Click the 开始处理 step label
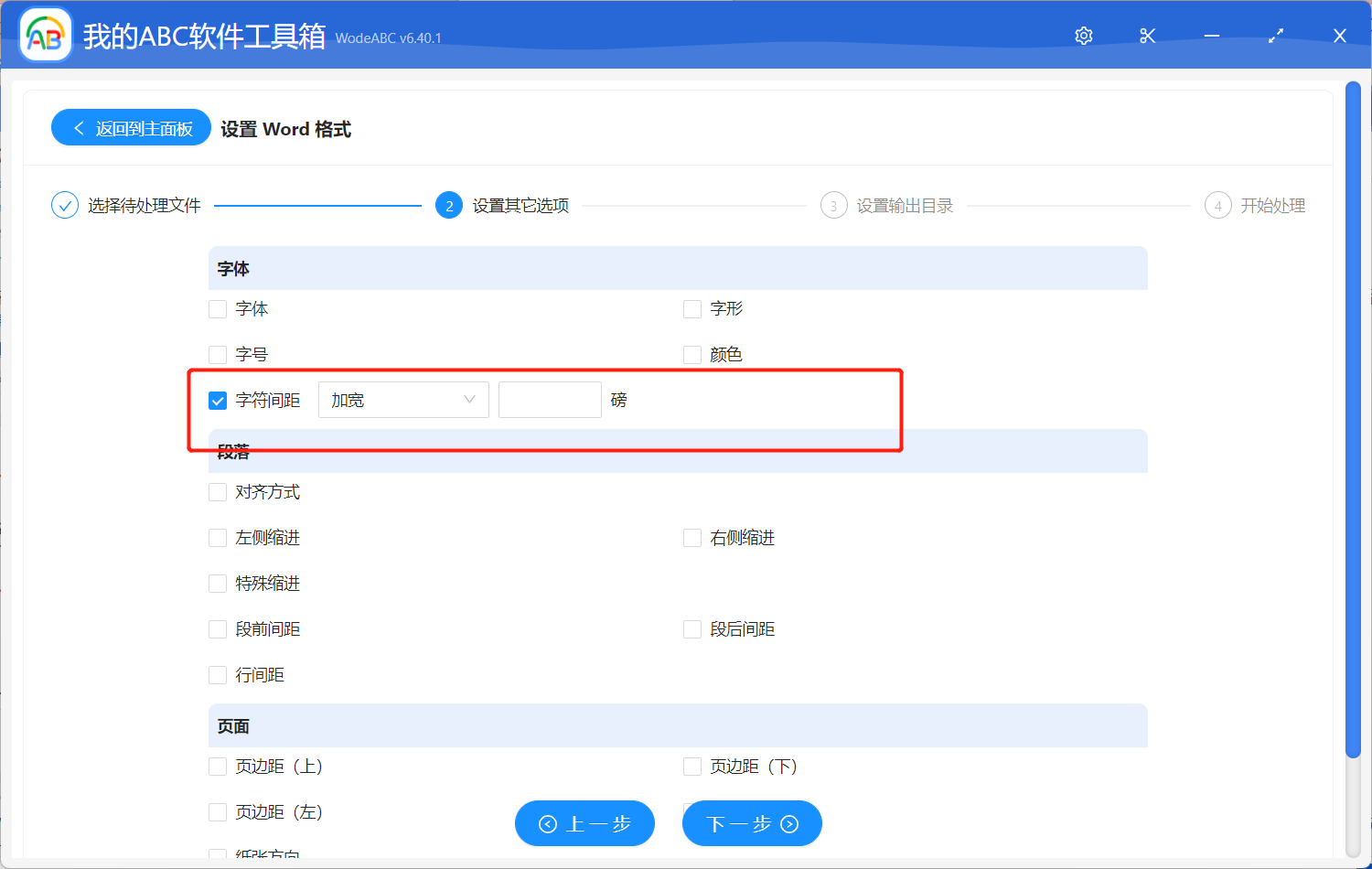1372x869 pixels. (1272, 206)
